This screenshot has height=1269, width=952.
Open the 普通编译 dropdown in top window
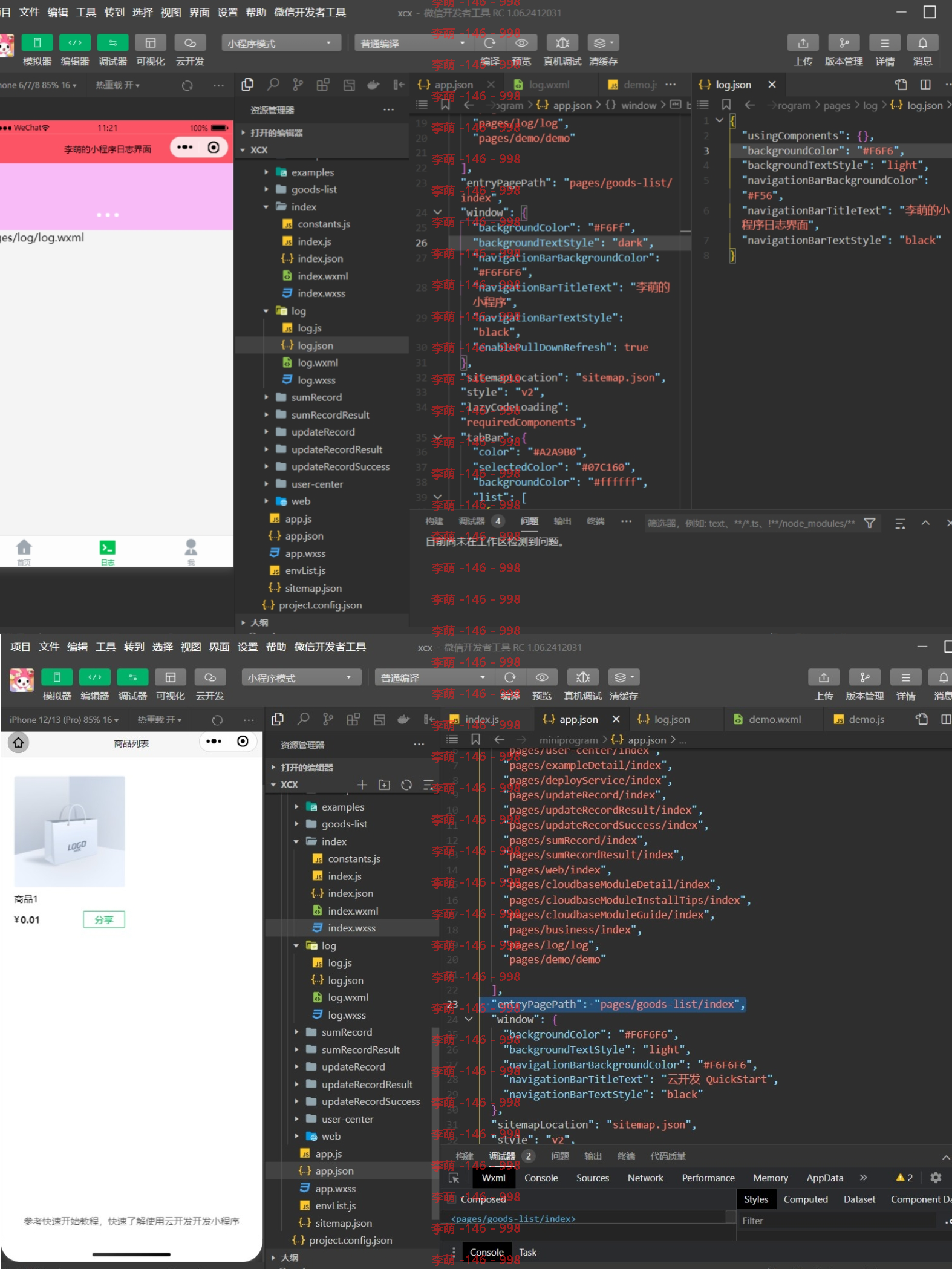414,44
